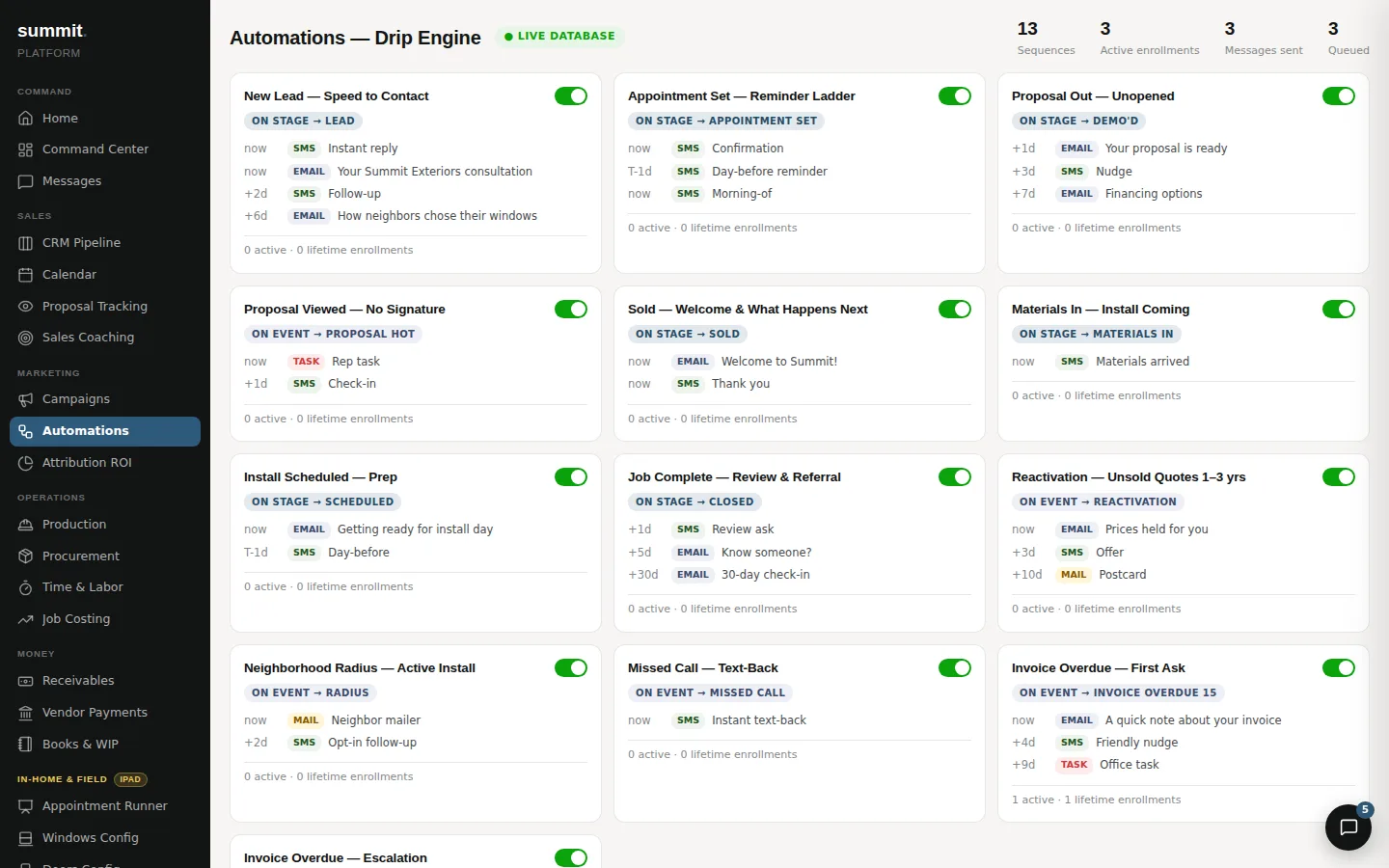Click the 'Financing options' email step
This screenshot has height=868, width=1389.
coord(1183,194)
